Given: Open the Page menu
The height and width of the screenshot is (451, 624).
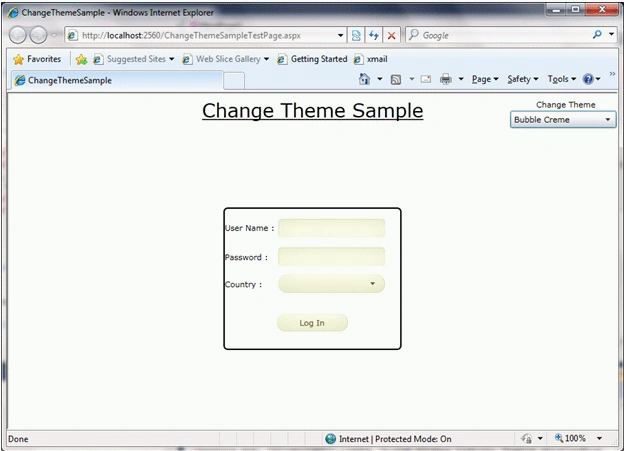Looking at the screenshot, I should 485,79.
